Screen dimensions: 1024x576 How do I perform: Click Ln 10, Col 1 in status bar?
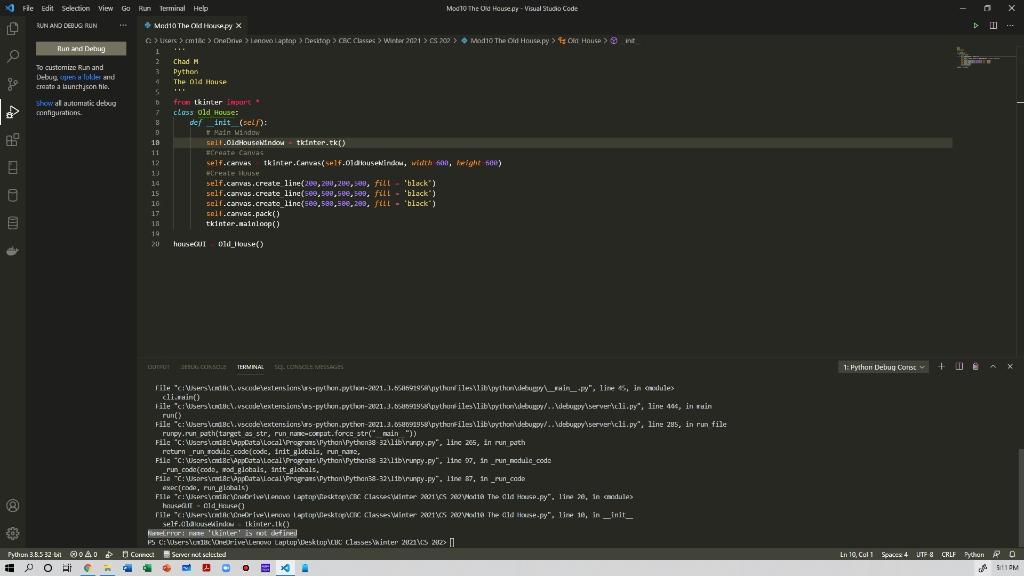[856, 554]
